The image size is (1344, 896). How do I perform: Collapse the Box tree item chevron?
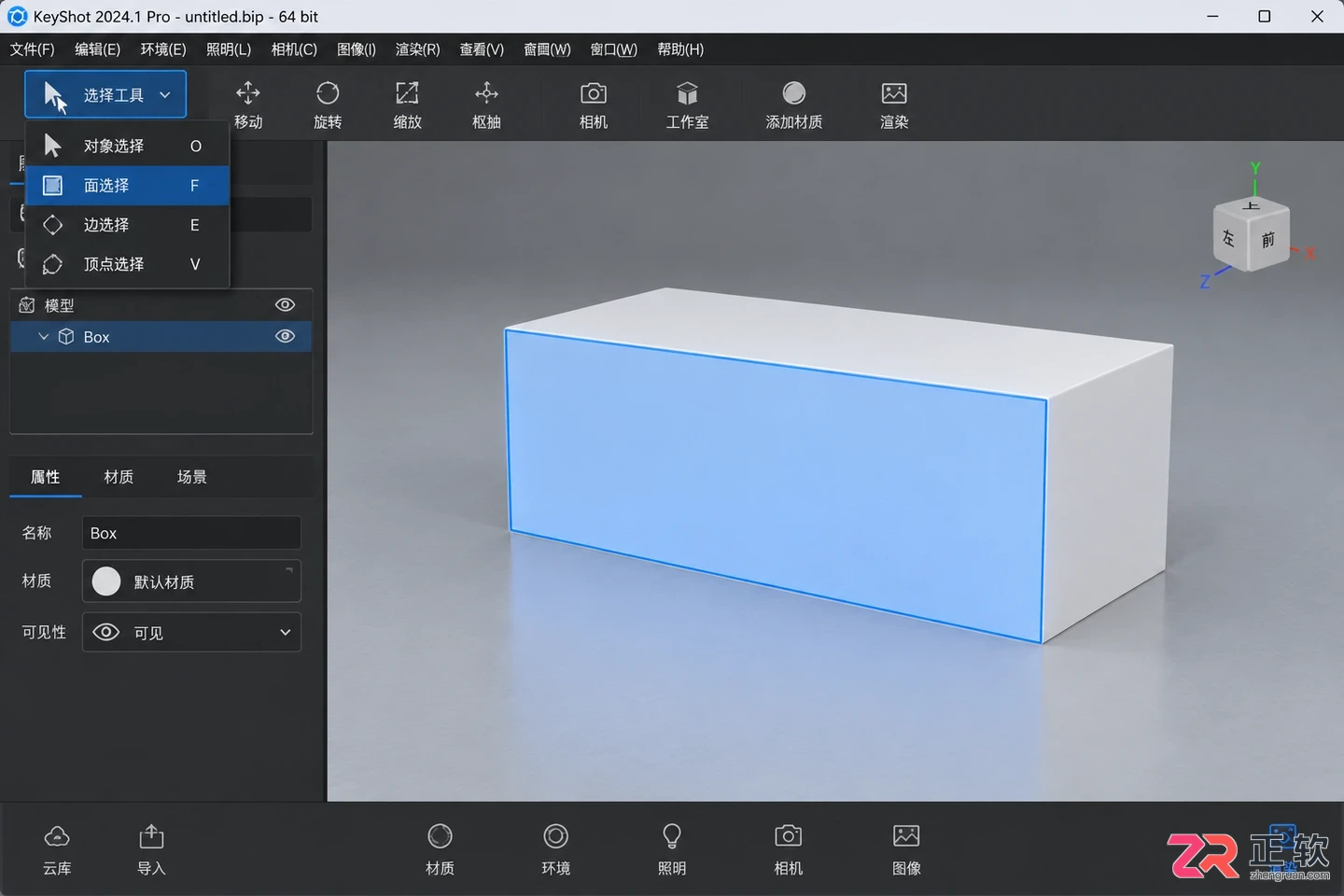[x=43, y=336]
